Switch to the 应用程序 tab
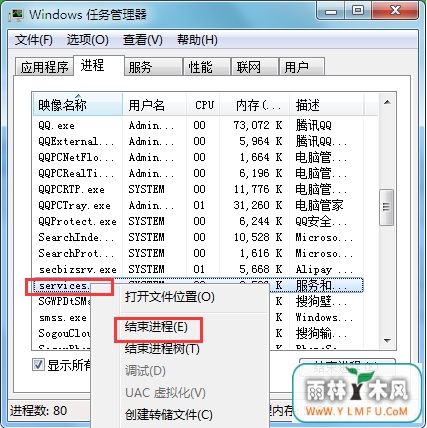 pos(44,67)
